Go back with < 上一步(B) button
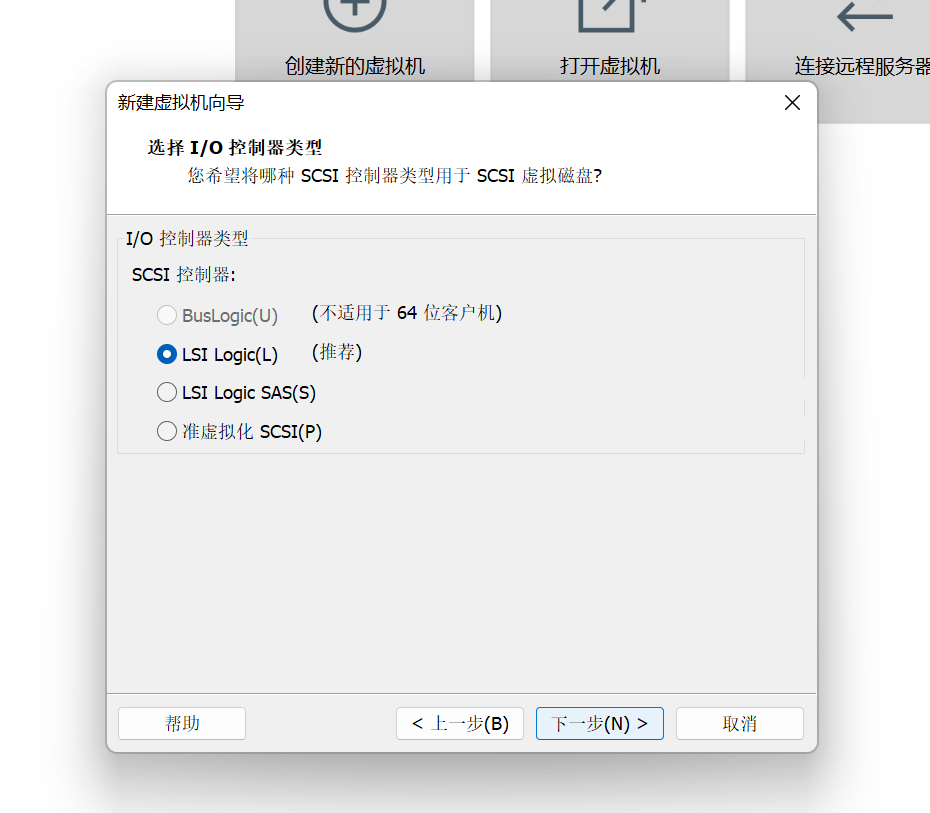The image size is (930, 813). click(x=460, y=723)
